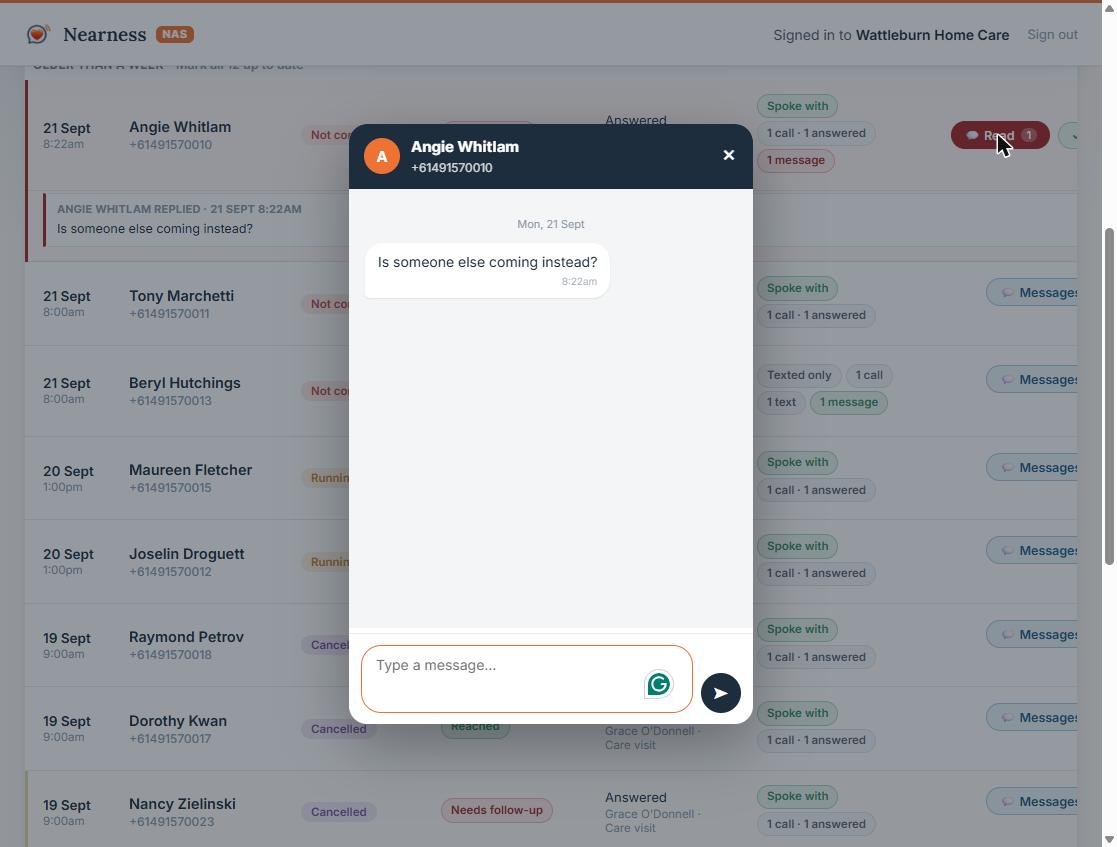
Task: Select the NAS badge beside Nearness
Action: click(175, 34)
